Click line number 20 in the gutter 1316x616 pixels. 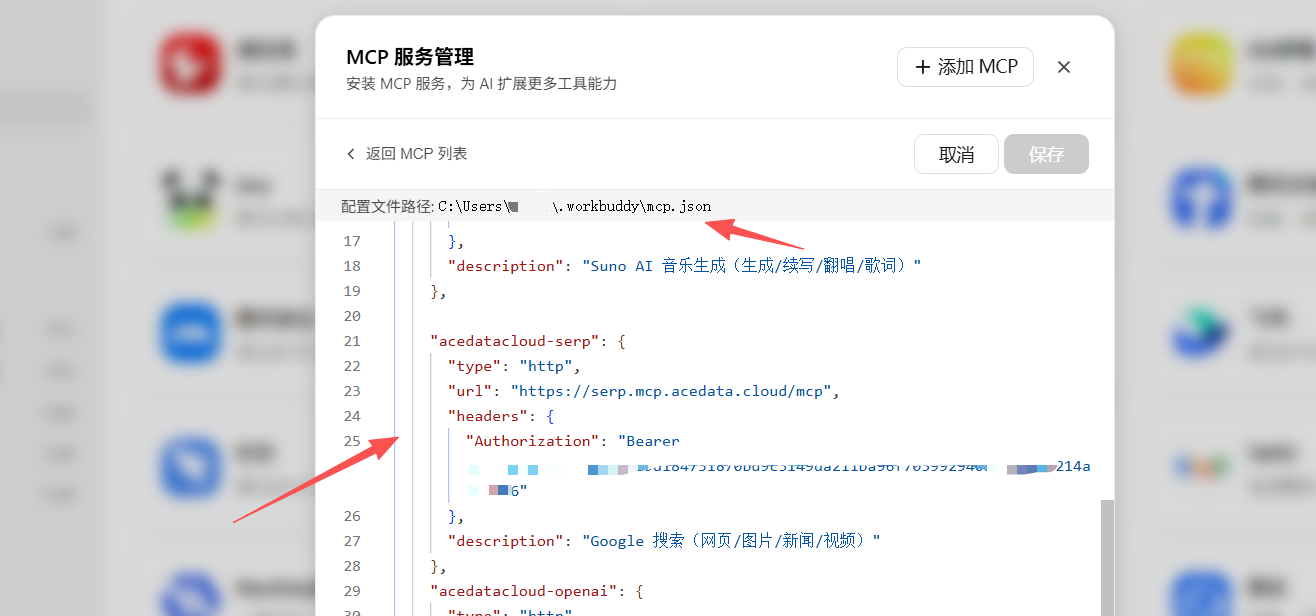pos(351,316)
